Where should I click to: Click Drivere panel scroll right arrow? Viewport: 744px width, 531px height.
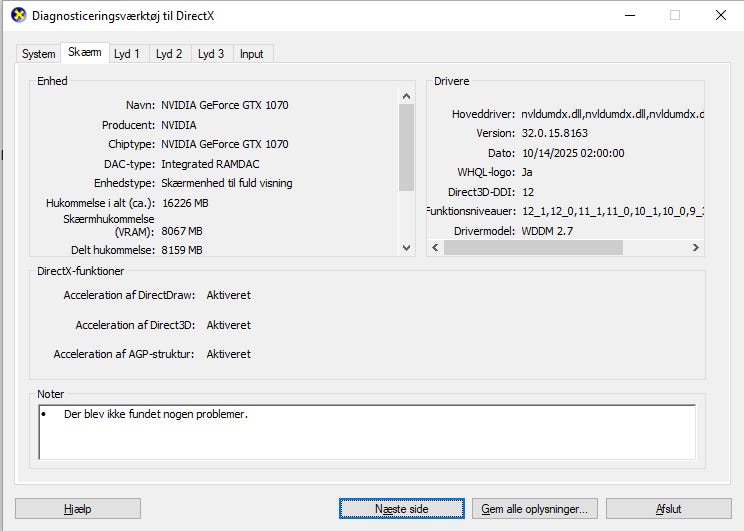[x=695, y=247]
